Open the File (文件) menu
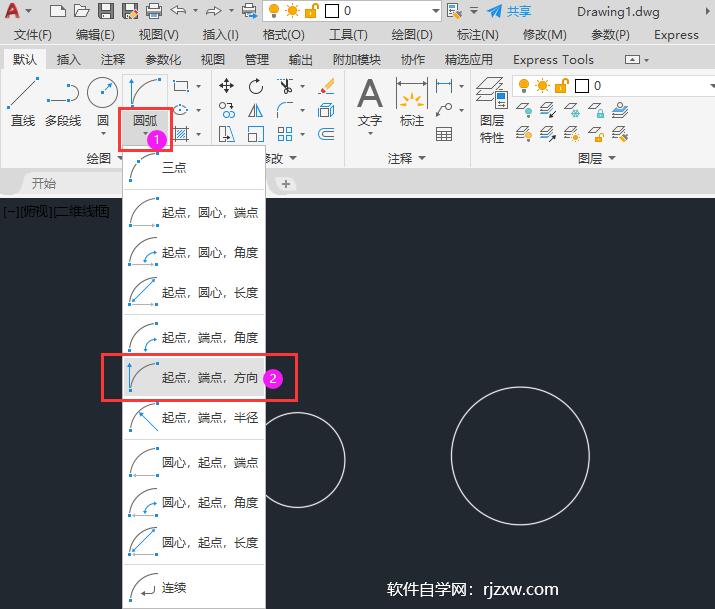Image resolution: width=715 pixels, height=609 pixels. pos(32,35)
